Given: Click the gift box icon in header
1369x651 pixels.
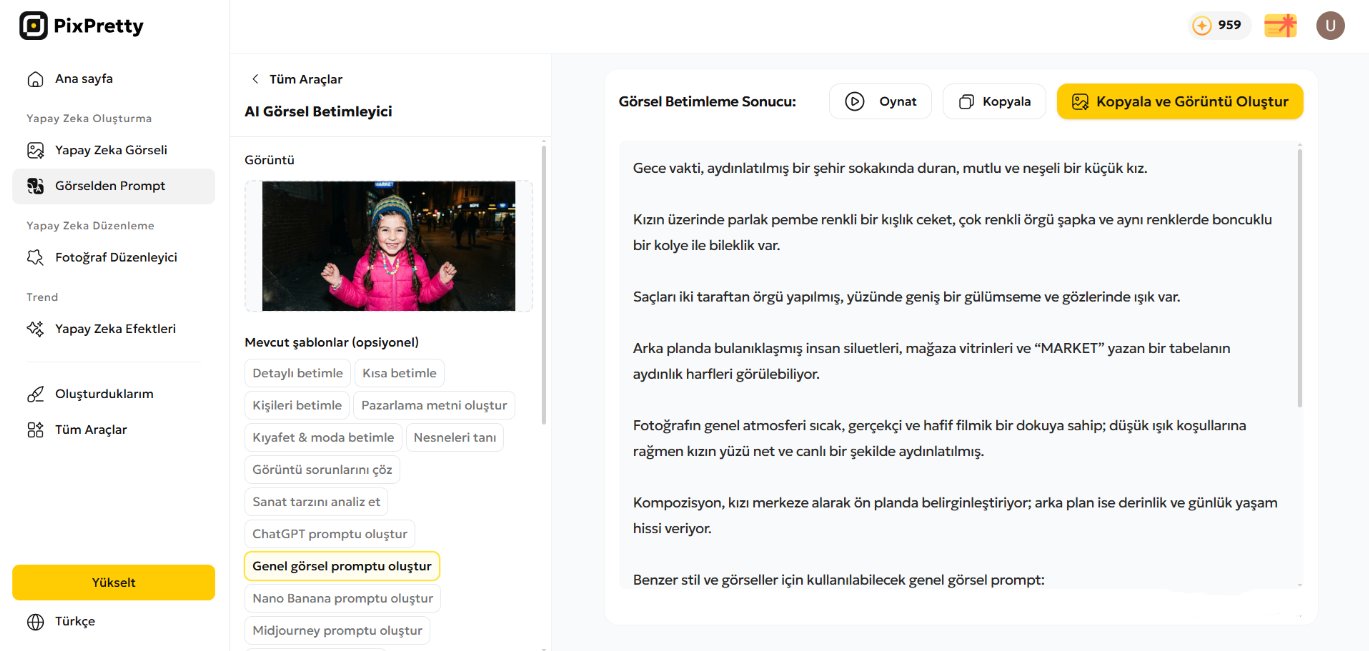Looking at the screenshot, I should (1279, 25).
